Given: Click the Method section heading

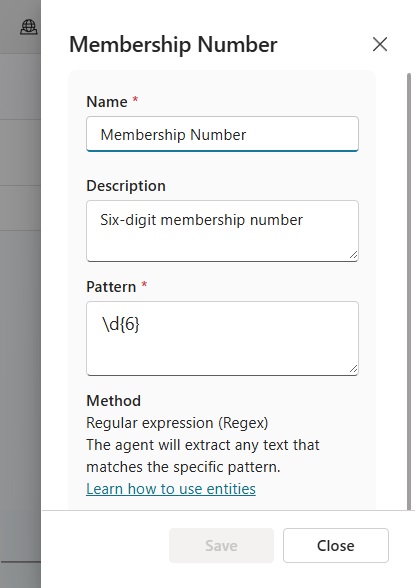Looking at the screenshot, I should [114, 400].
